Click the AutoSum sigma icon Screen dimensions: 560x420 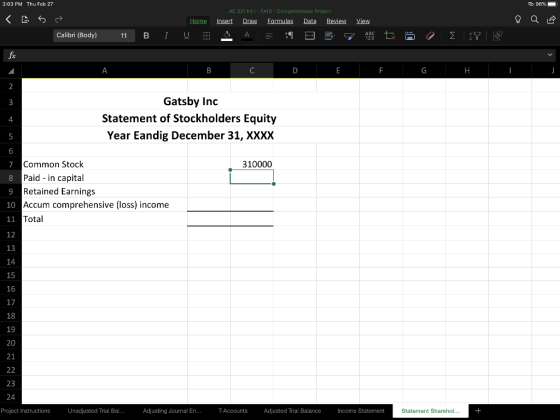(452, 35)
